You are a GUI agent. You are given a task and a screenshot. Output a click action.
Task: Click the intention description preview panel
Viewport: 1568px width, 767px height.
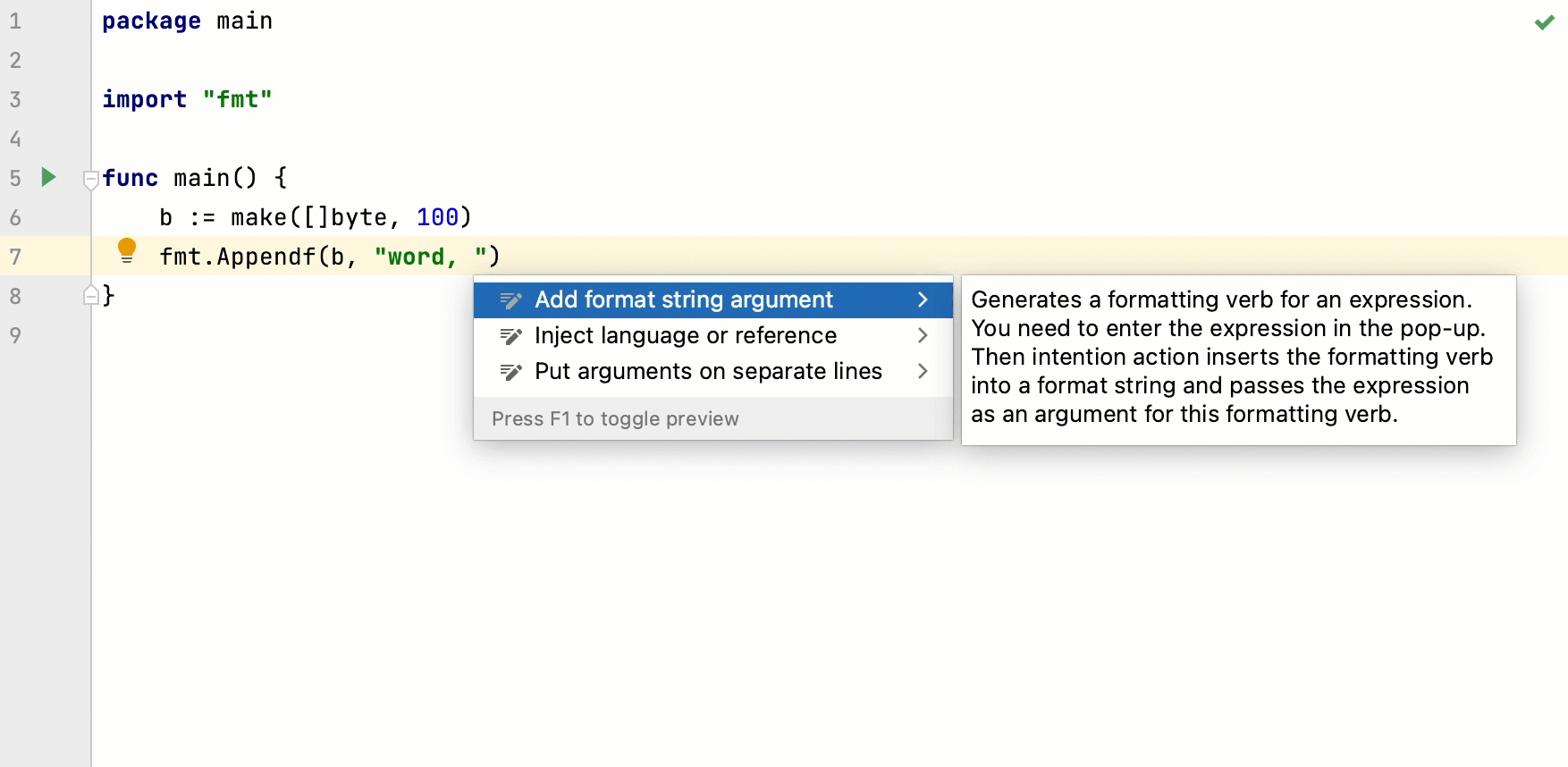pos(1238,358)
